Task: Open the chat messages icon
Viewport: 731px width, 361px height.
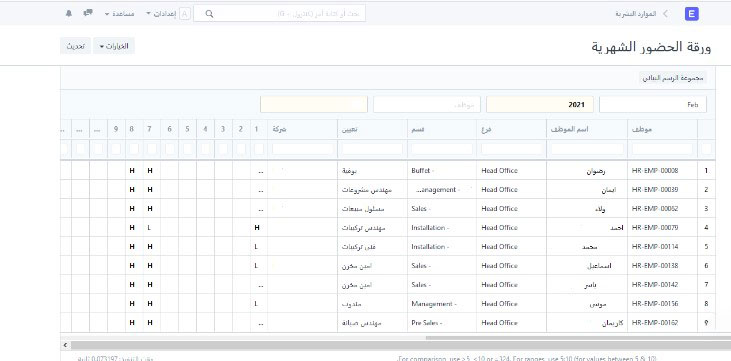Action: (x=88, y=13)
